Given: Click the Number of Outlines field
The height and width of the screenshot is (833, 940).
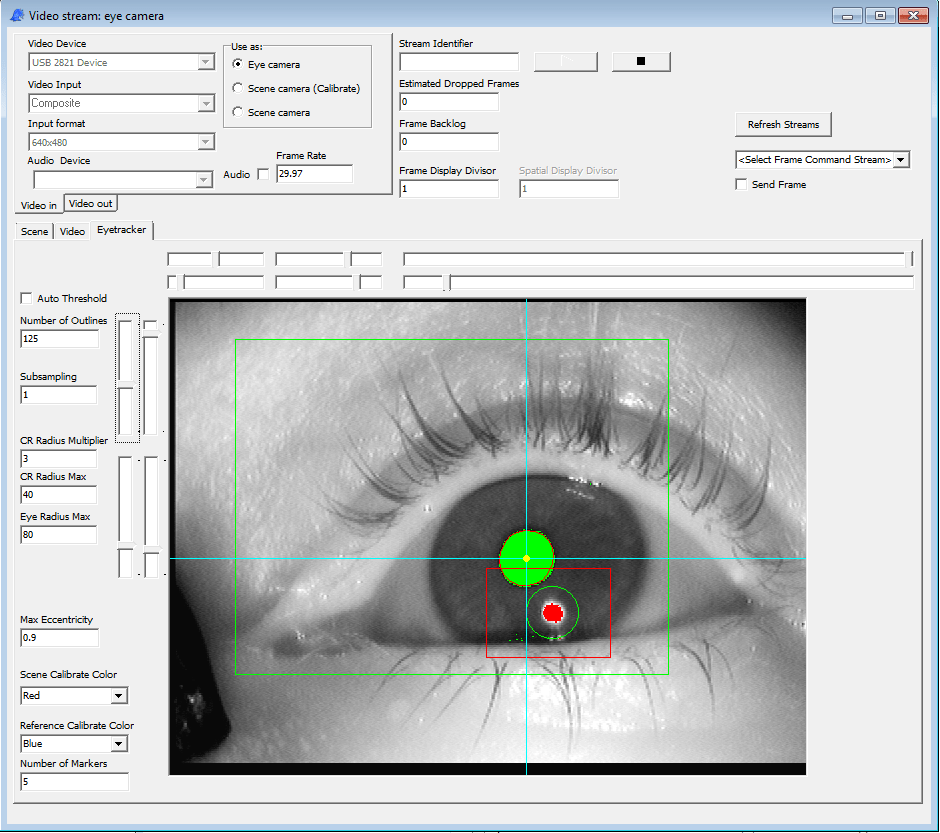Looking at the screenshot, I should click(59, 339).
